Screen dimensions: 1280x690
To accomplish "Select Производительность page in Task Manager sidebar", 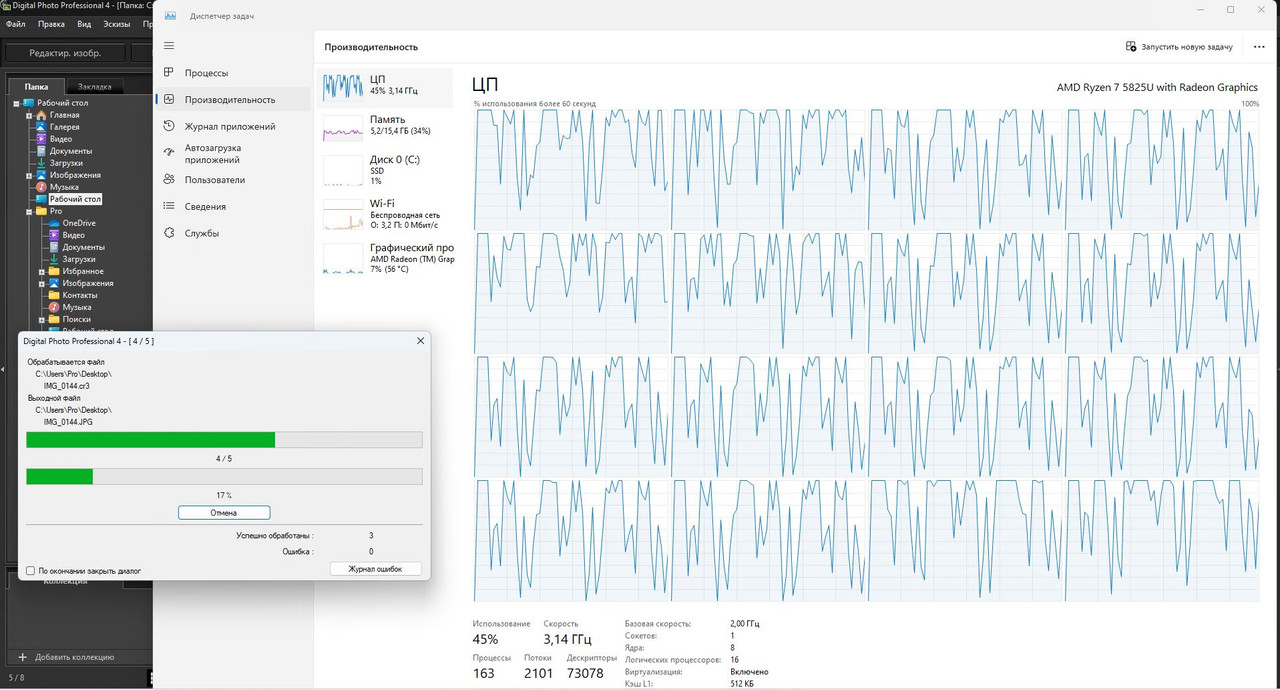I will click(x=234, y=99).
